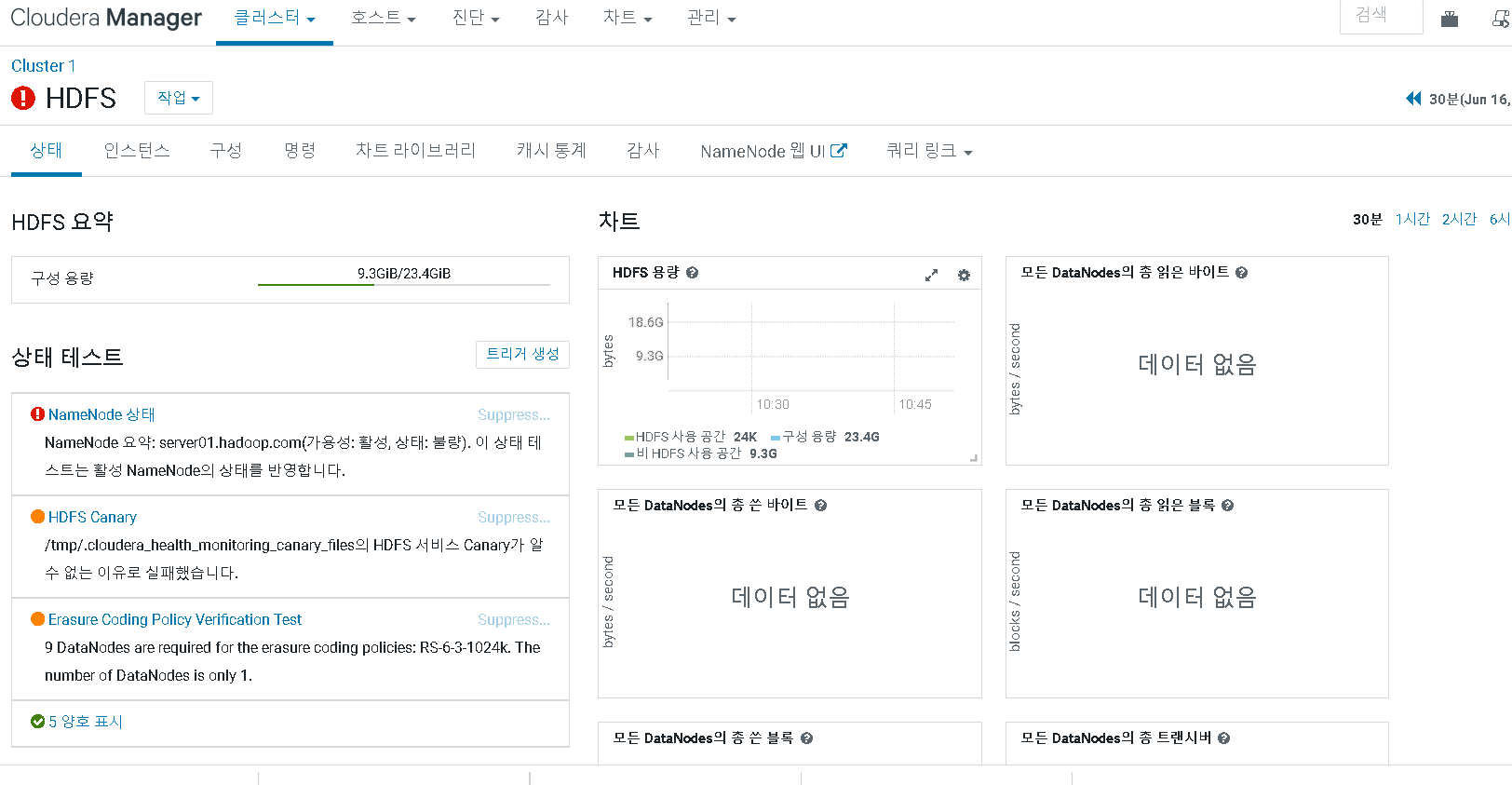Click 구성 용량 light blue legend marker
Image resolution: width=1512 pixels, height=785 pixels.
(776, 437)
